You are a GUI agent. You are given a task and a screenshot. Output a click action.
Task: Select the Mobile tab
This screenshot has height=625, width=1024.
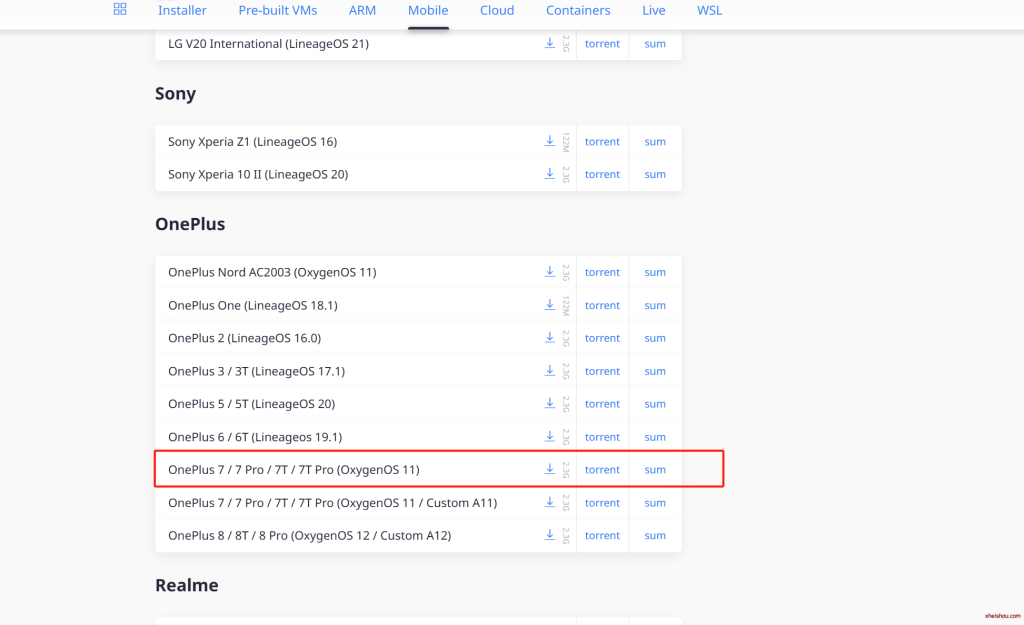pos(428,10)
